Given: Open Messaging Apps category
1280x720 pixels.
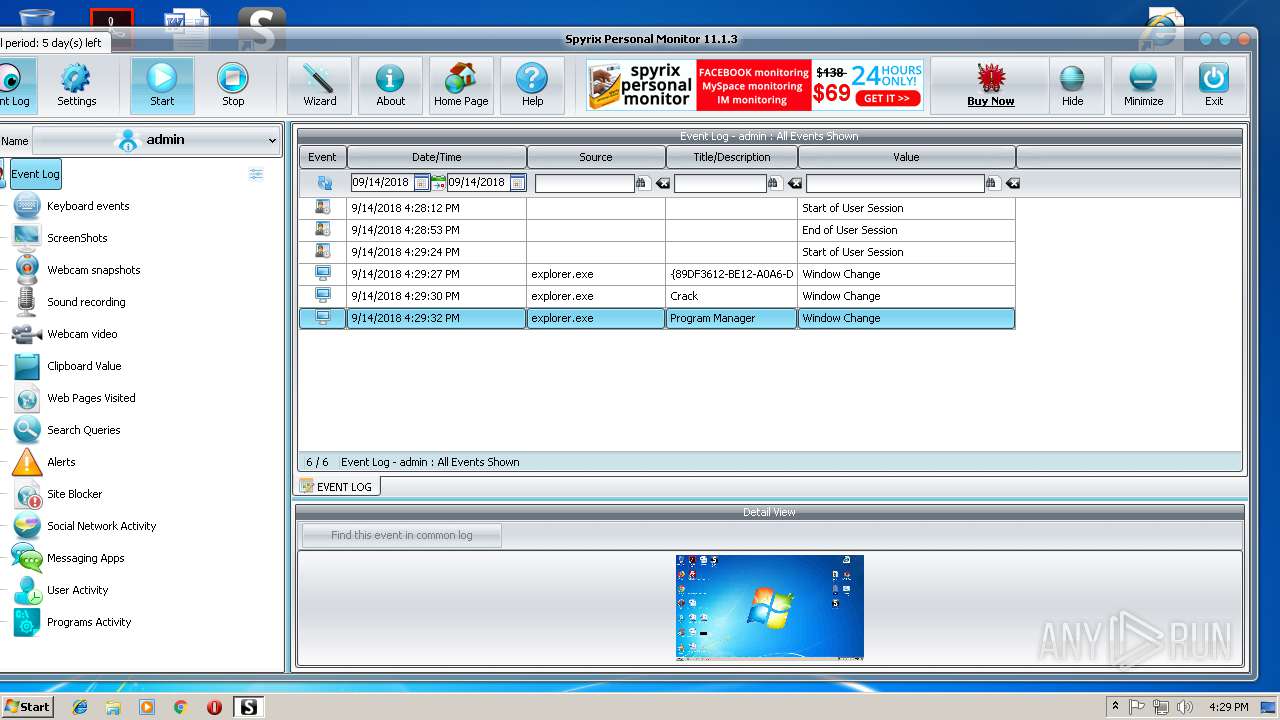Looking at the screenshot, I should pos(85,558).
